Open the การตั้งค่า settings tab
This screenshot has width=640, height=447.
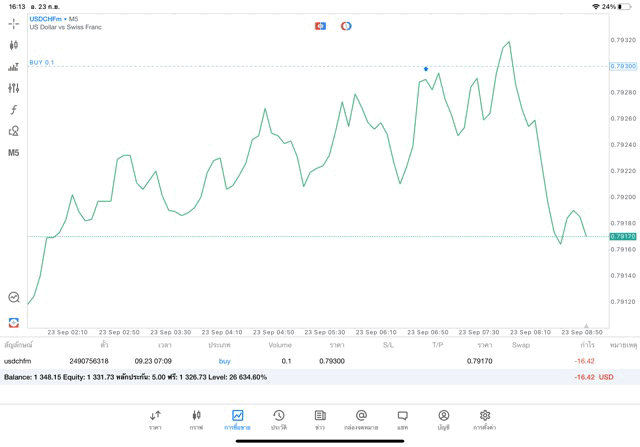(484, 419)
